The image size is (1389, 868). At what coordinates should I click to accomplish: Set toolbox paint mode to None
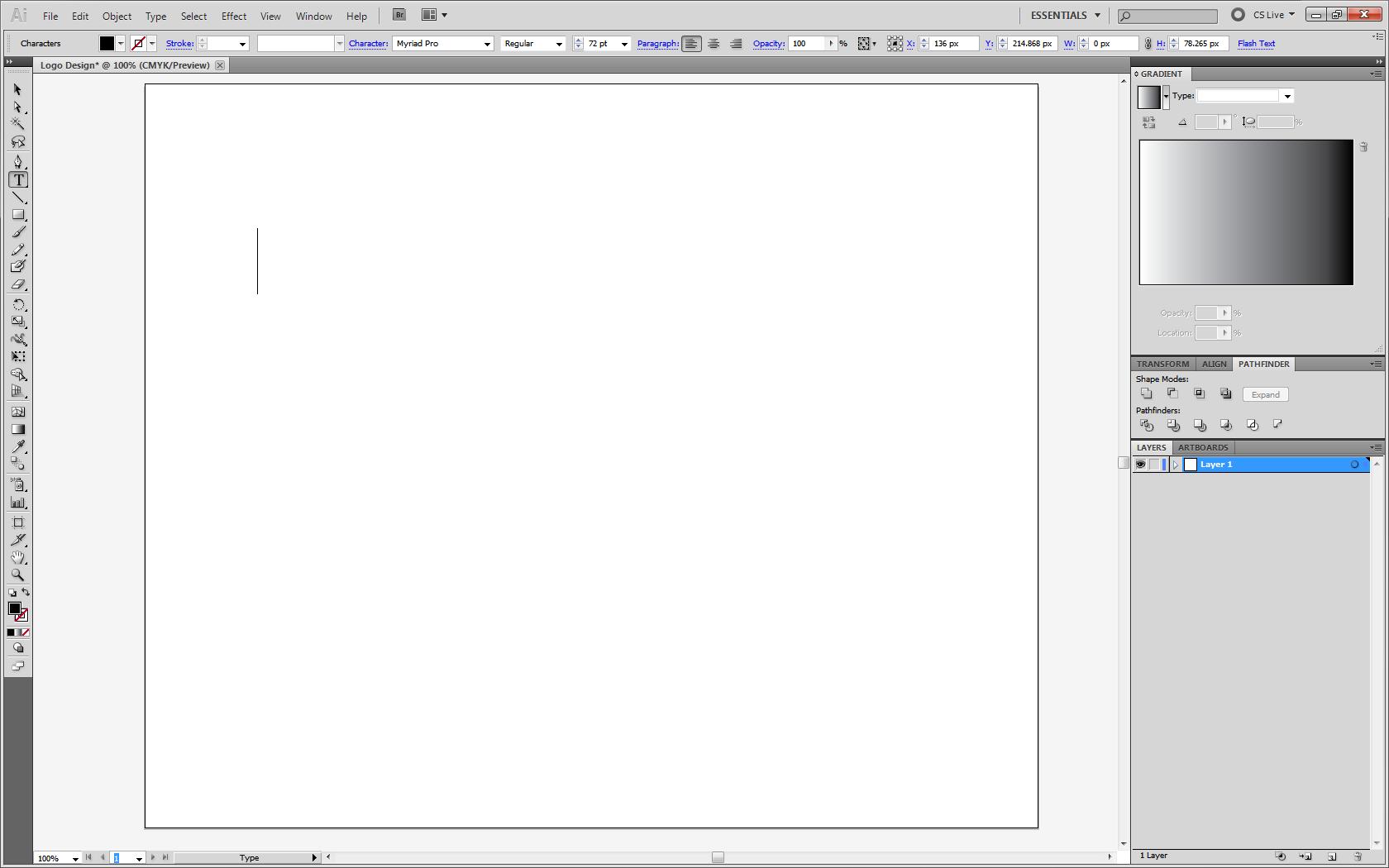[26, 632]
